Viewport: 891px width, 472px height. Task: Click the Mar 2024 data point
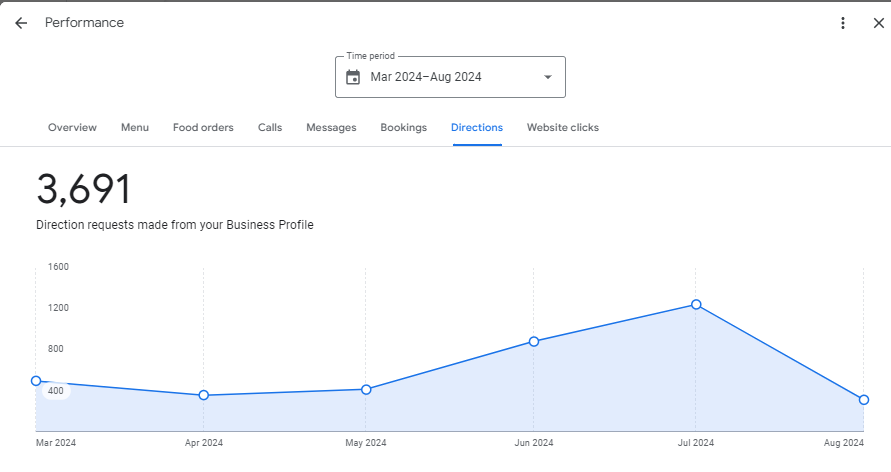37,381
